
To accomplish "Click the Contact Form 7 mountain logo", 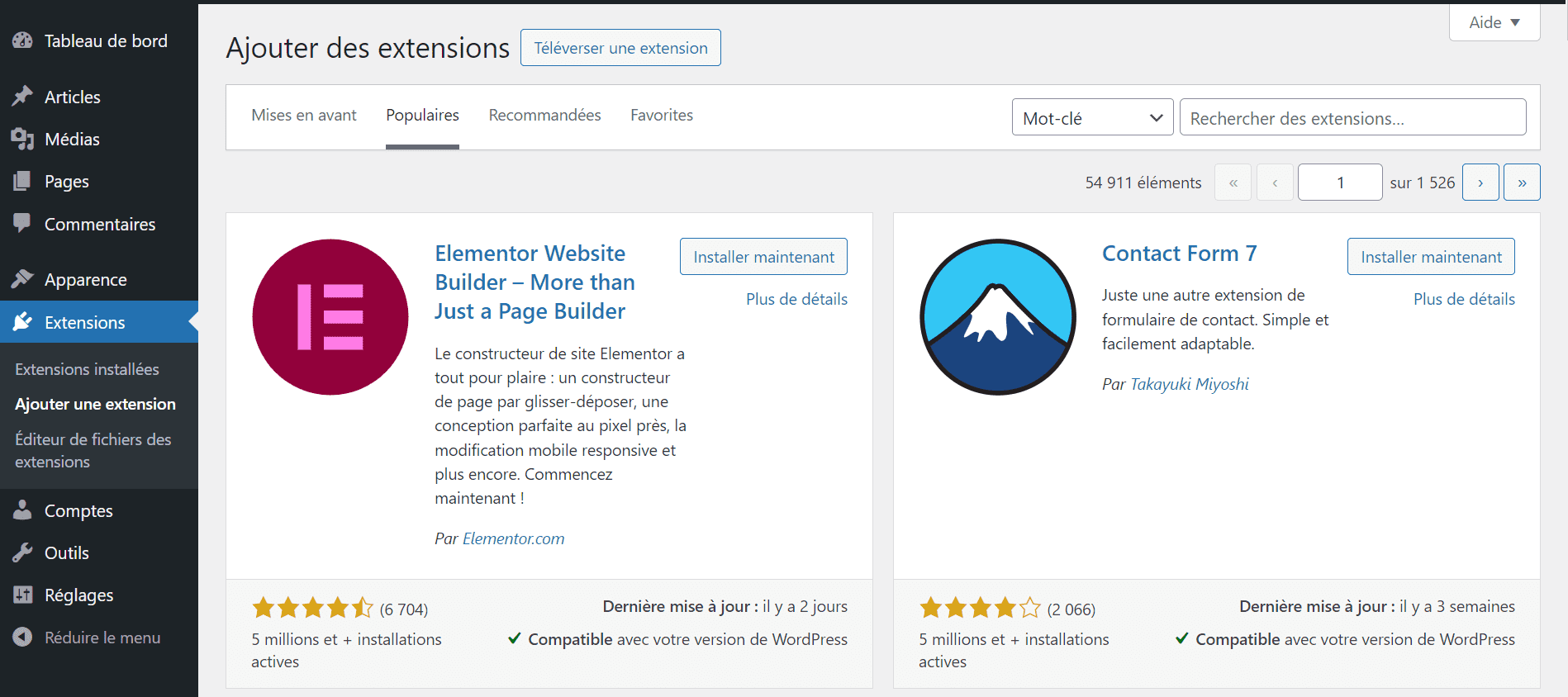I will pyautogui.click(x=998, y=317).
